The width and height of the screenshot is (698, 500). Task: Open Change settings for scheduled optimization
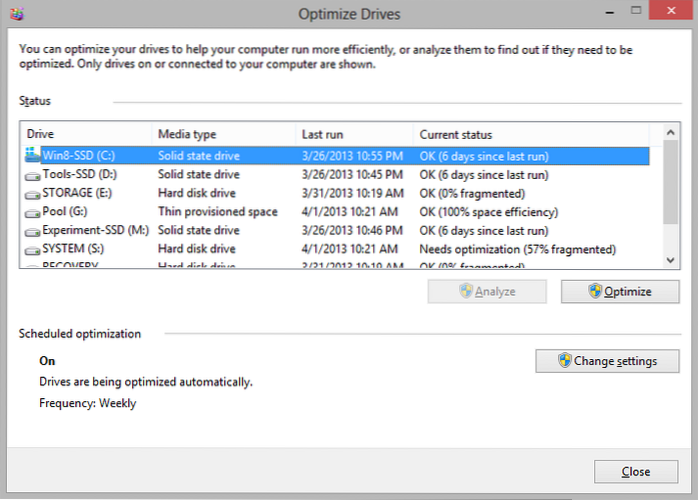(607, 361)
